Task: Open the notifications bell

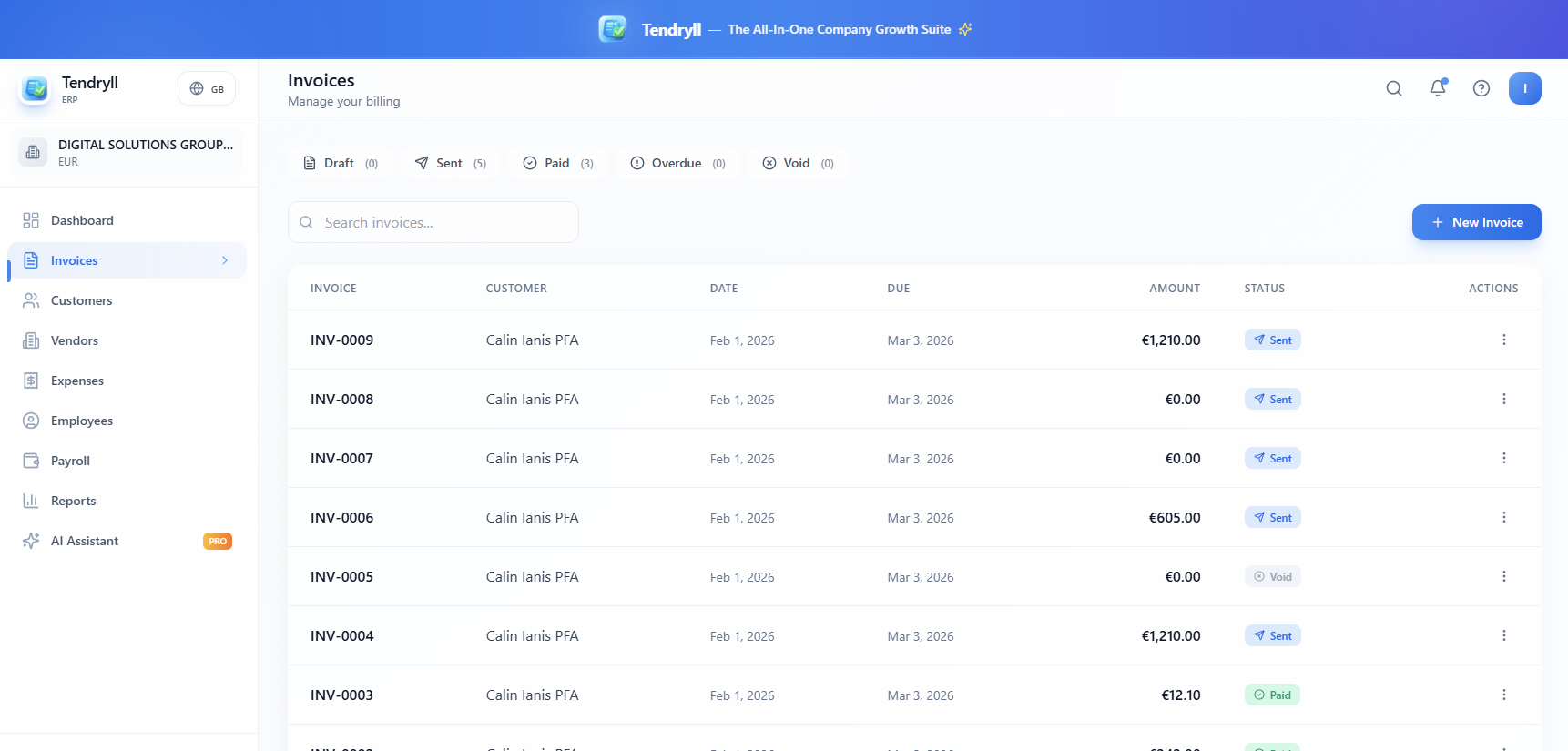Action: (x=1437, y=88)
